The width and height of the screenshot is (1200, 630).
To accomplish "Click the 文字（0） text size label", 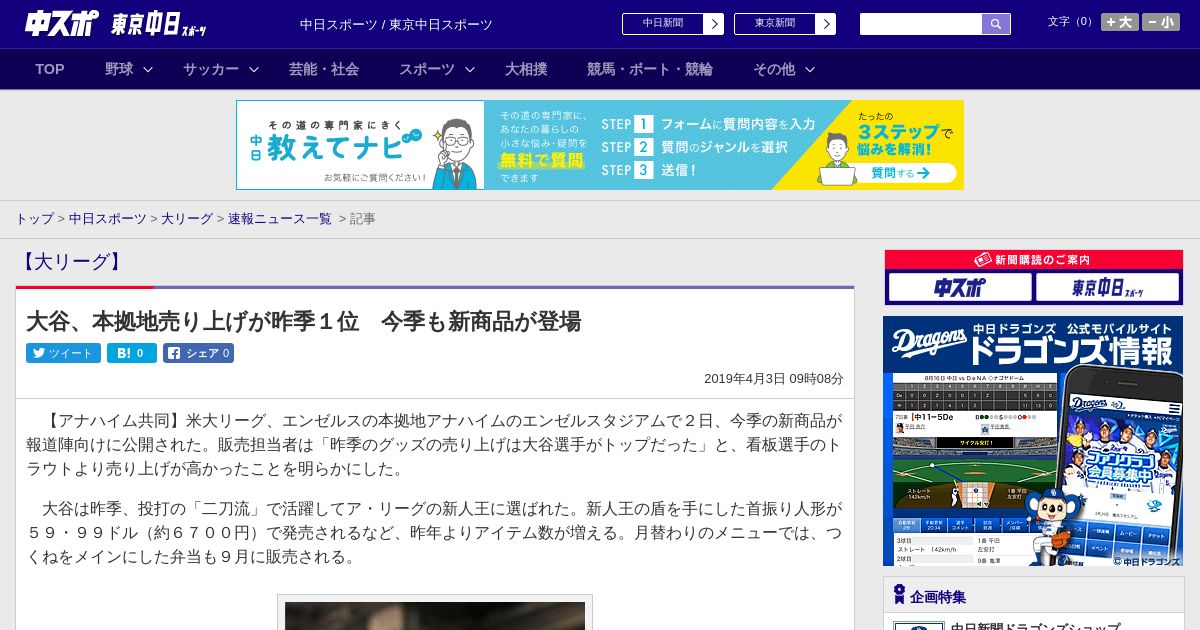I will pyautogui.click(x=1071, y=22).
